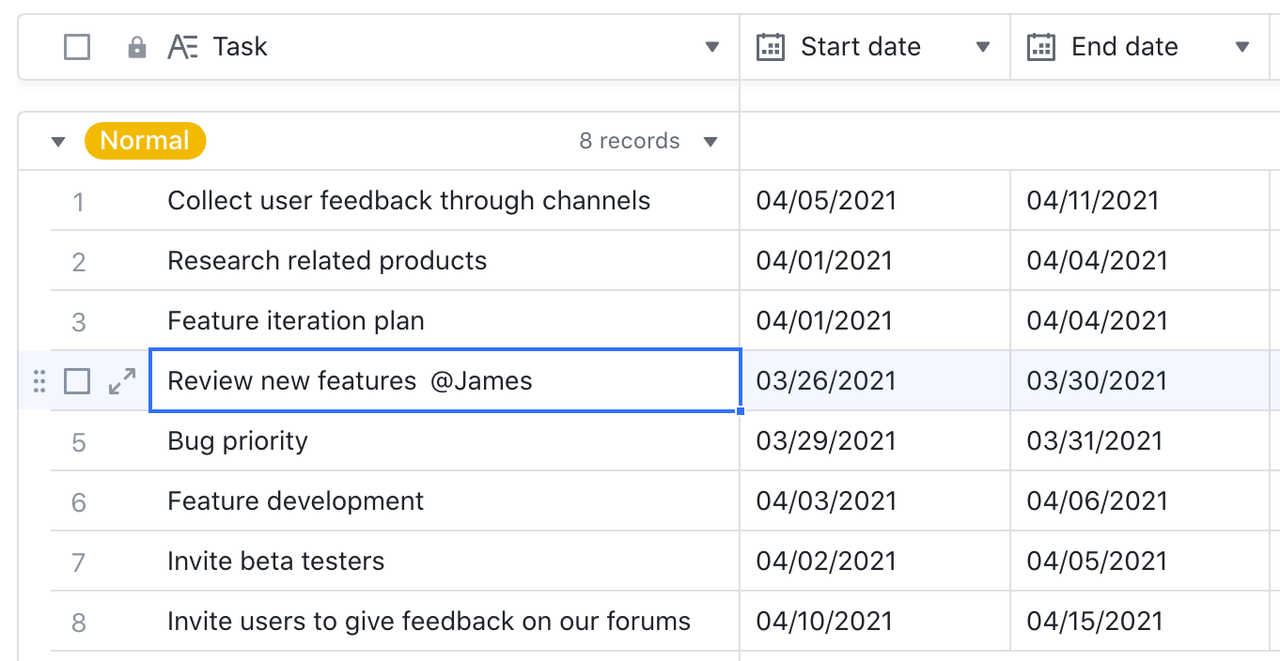Check the Review new features row checkbox
The image size is (1280, 661).
[x=77, y=381]
